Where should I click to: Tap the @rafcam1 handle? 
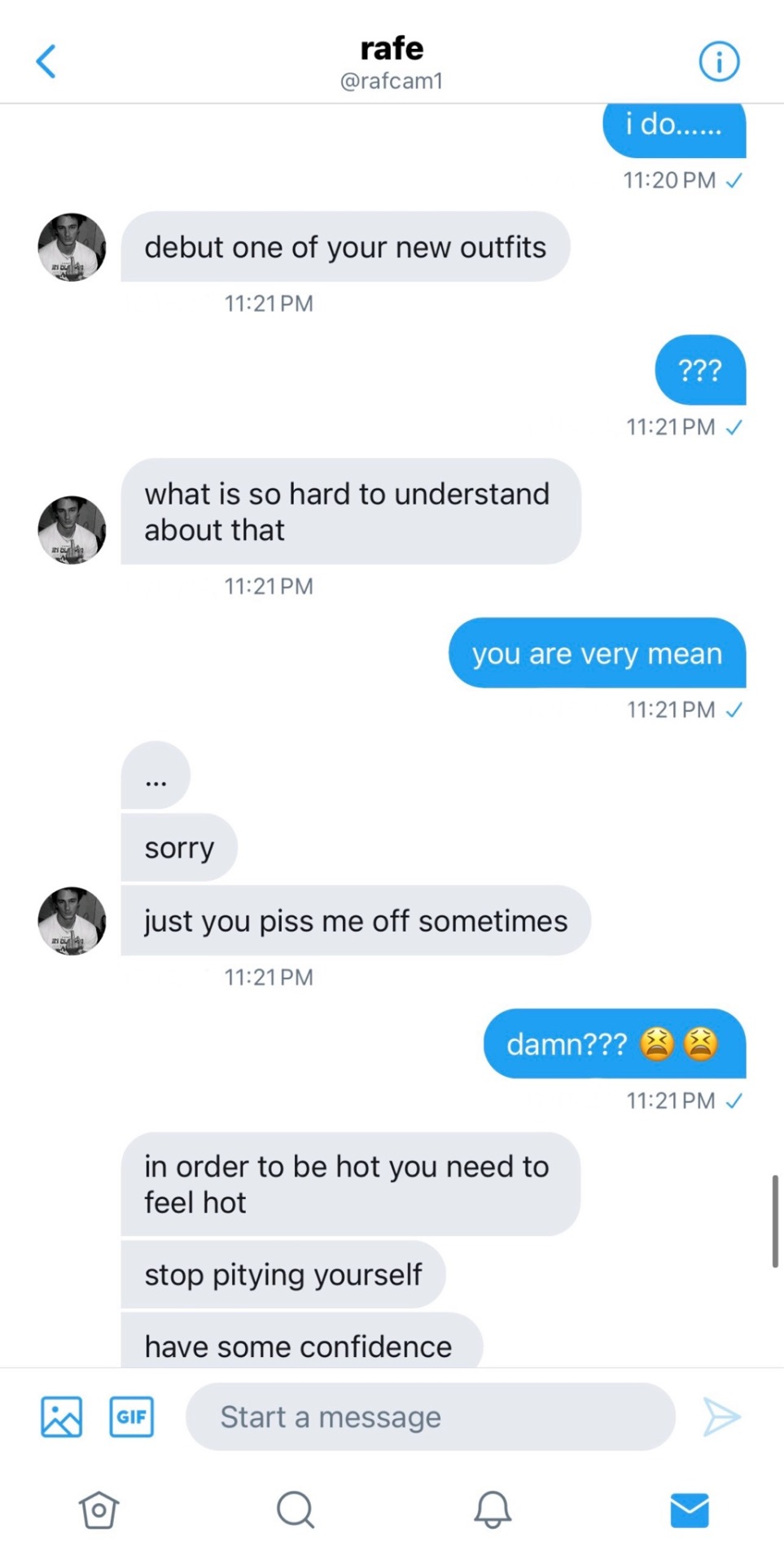[392, 81]
